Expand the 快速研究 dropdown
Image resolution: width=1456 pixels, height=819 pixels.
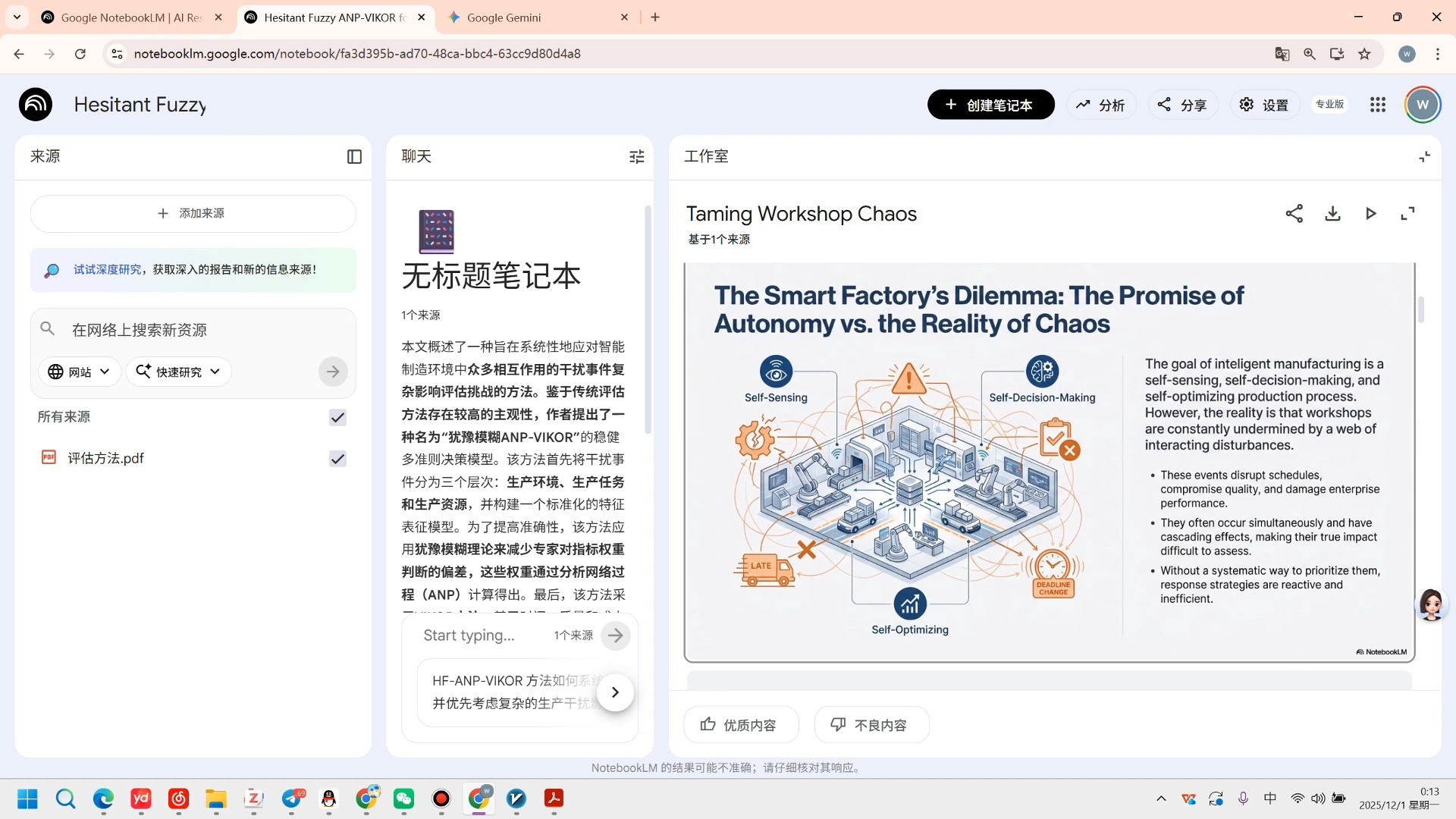(x=178, y=372)
